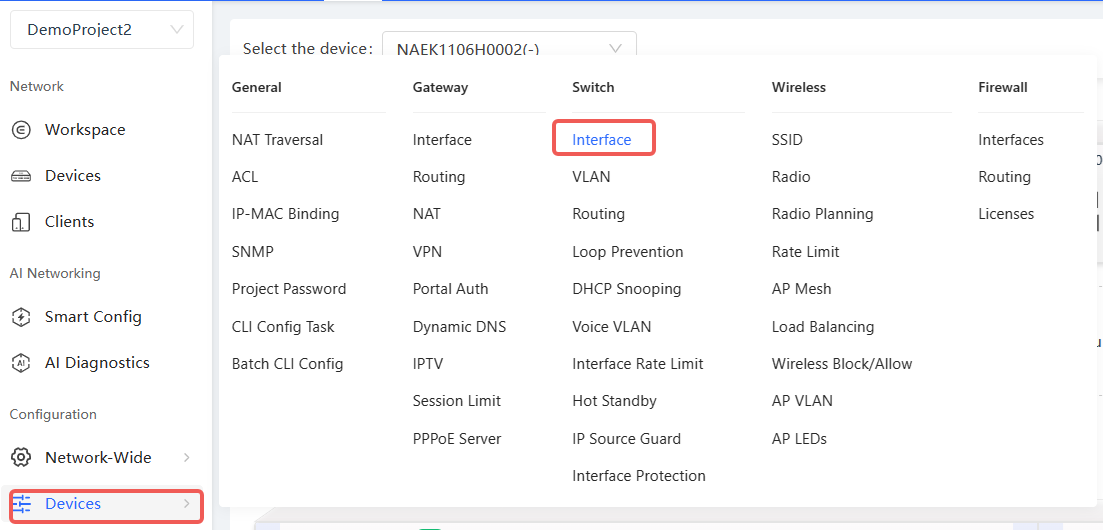Image resolution: width=1103 pixels, height=530 pixels.
Task: Choose NAT Traversal in General
Action: (277, 140)
